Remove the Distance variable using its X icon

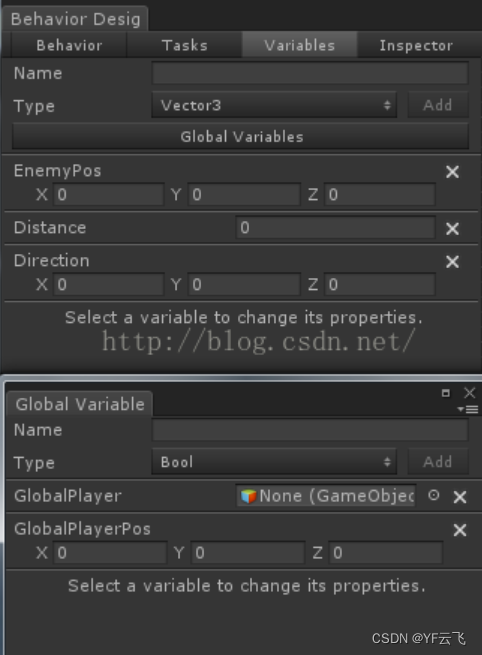click(x=452, y=228)
